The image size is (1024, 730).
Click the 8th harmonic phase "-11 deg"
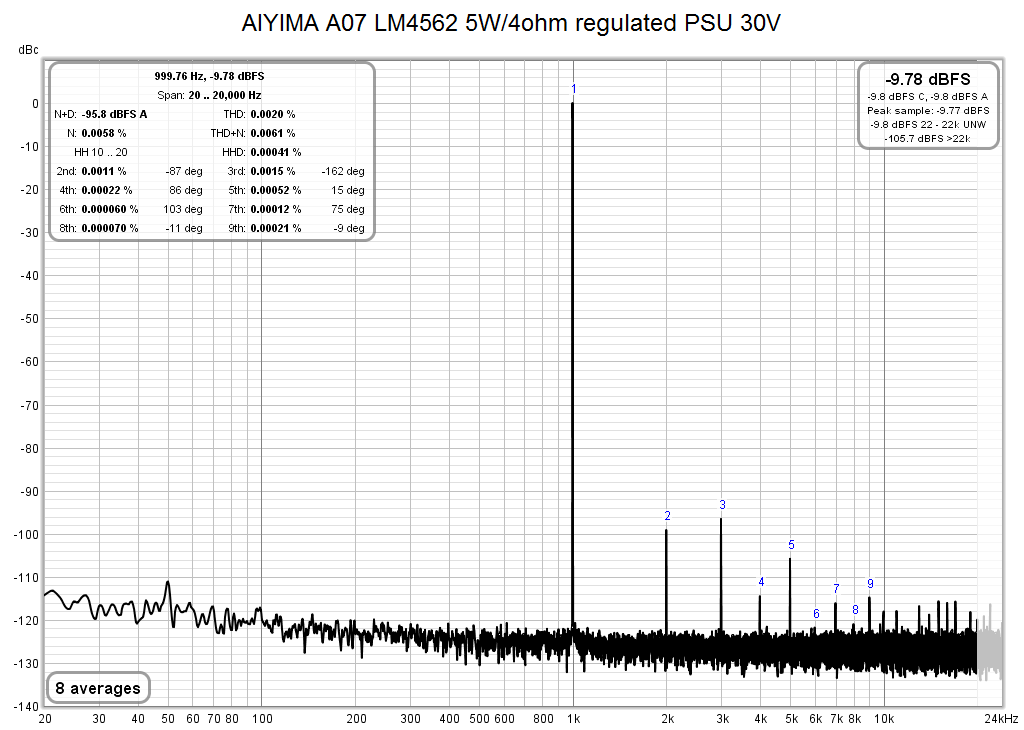(x=184, y=228)
